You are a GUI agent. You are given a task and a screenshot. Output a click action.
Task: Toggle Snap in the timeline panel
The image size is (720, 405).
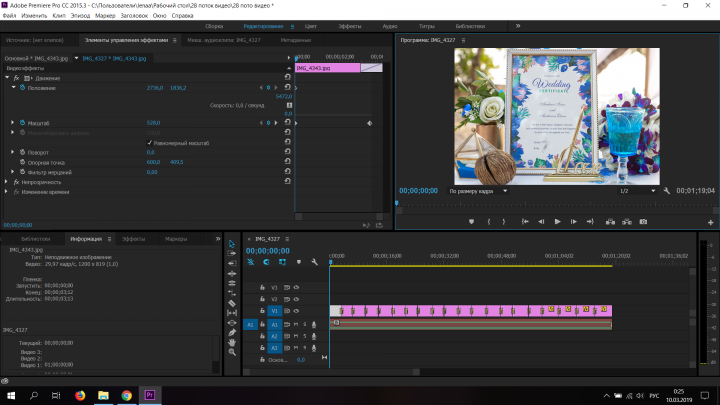(x=266, y=262)
